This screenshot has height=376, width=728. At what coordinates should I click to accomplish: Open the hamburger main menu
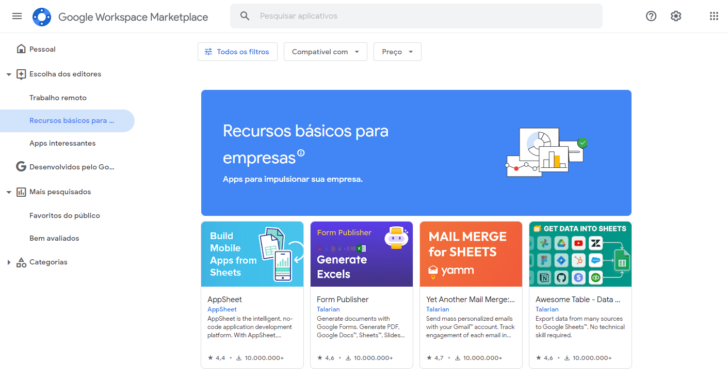click(x=17, y=16)
